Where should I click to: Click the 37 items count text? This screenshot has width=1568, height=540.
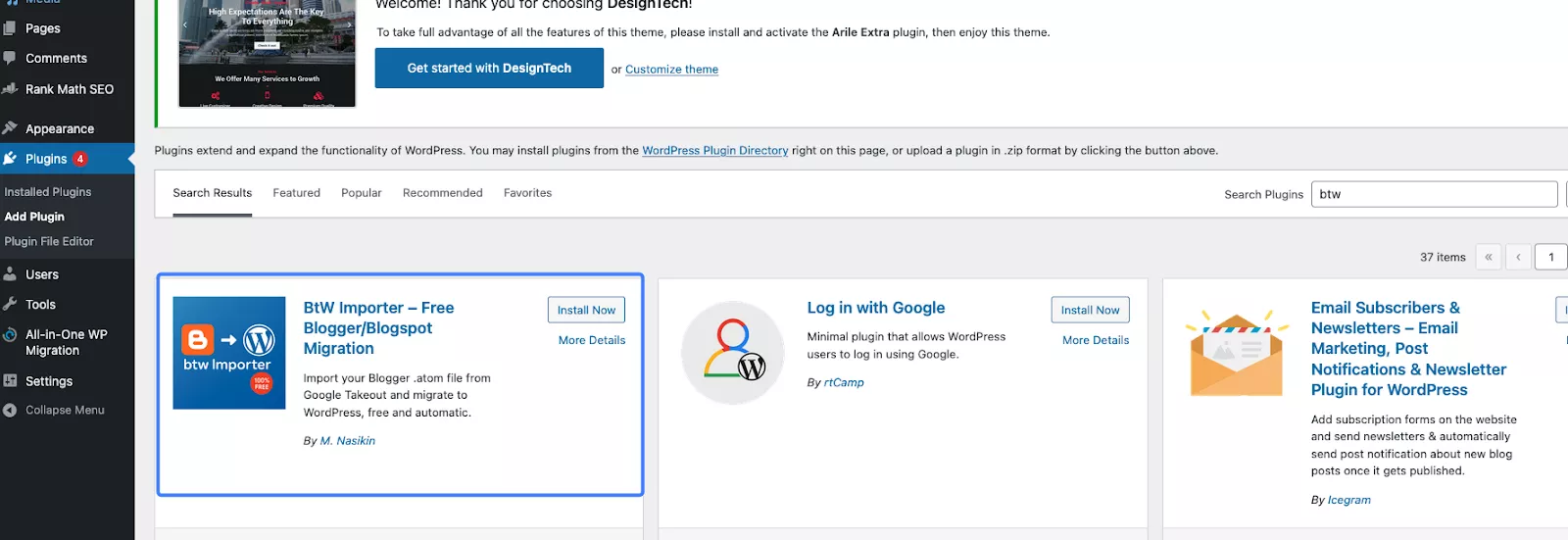pyautogui.click(x=1443, y=257)
